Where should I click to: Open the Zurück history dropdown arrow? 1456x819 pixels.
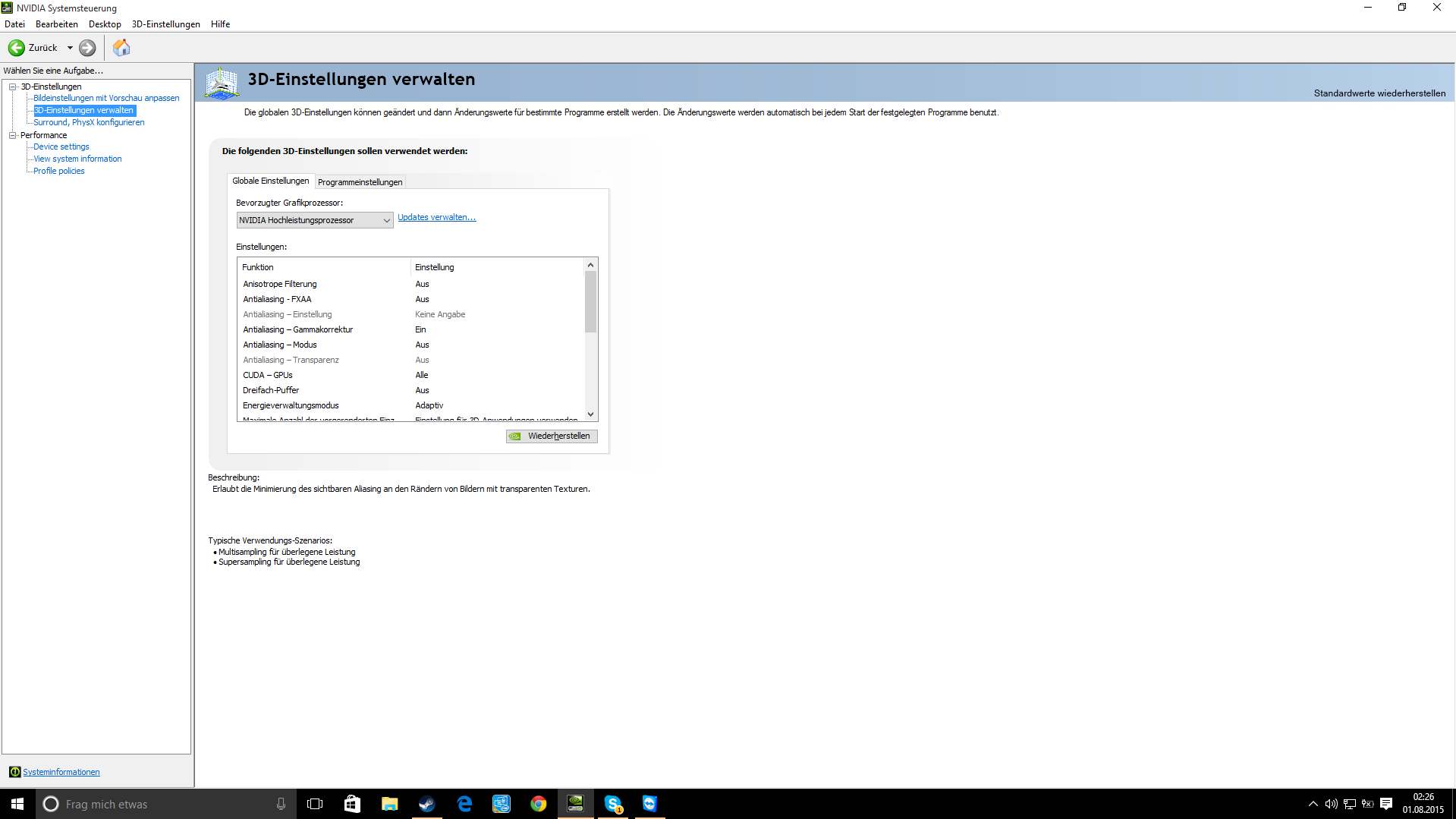(70, 48)
